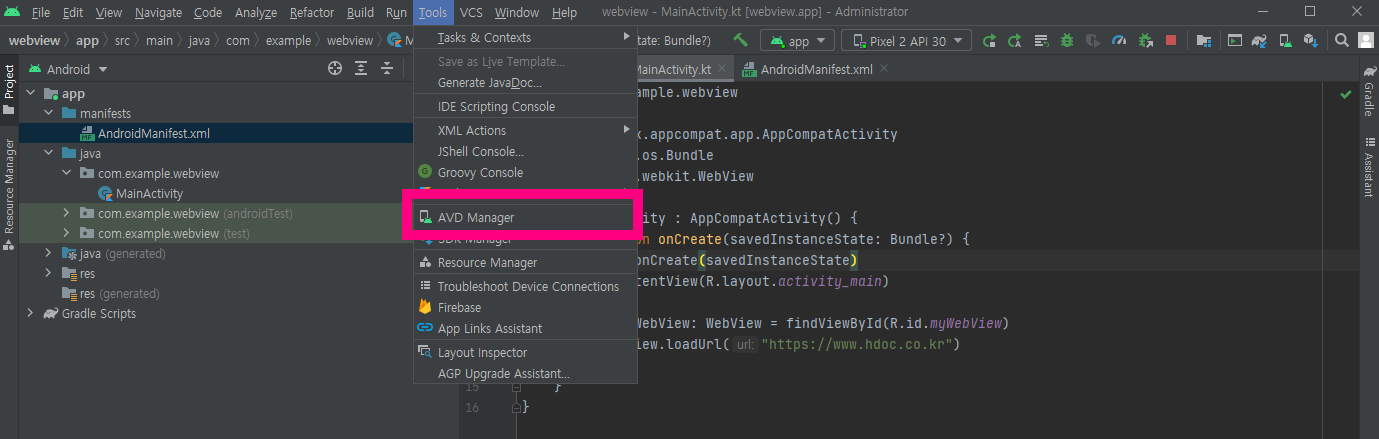Collapse the app module node
The image size is (1379, 439).
point(31,93)
